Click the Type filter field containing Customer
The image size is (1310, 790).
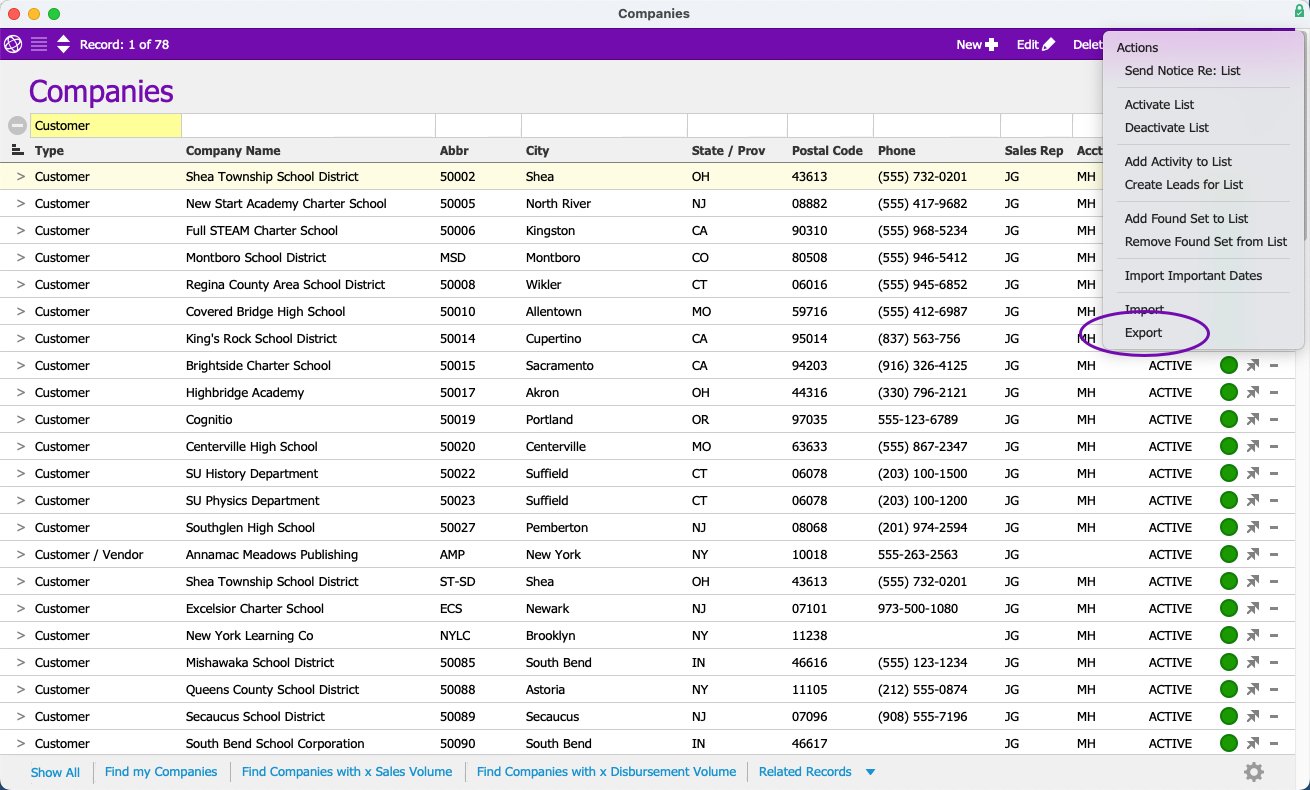click(x=106, y=126)
